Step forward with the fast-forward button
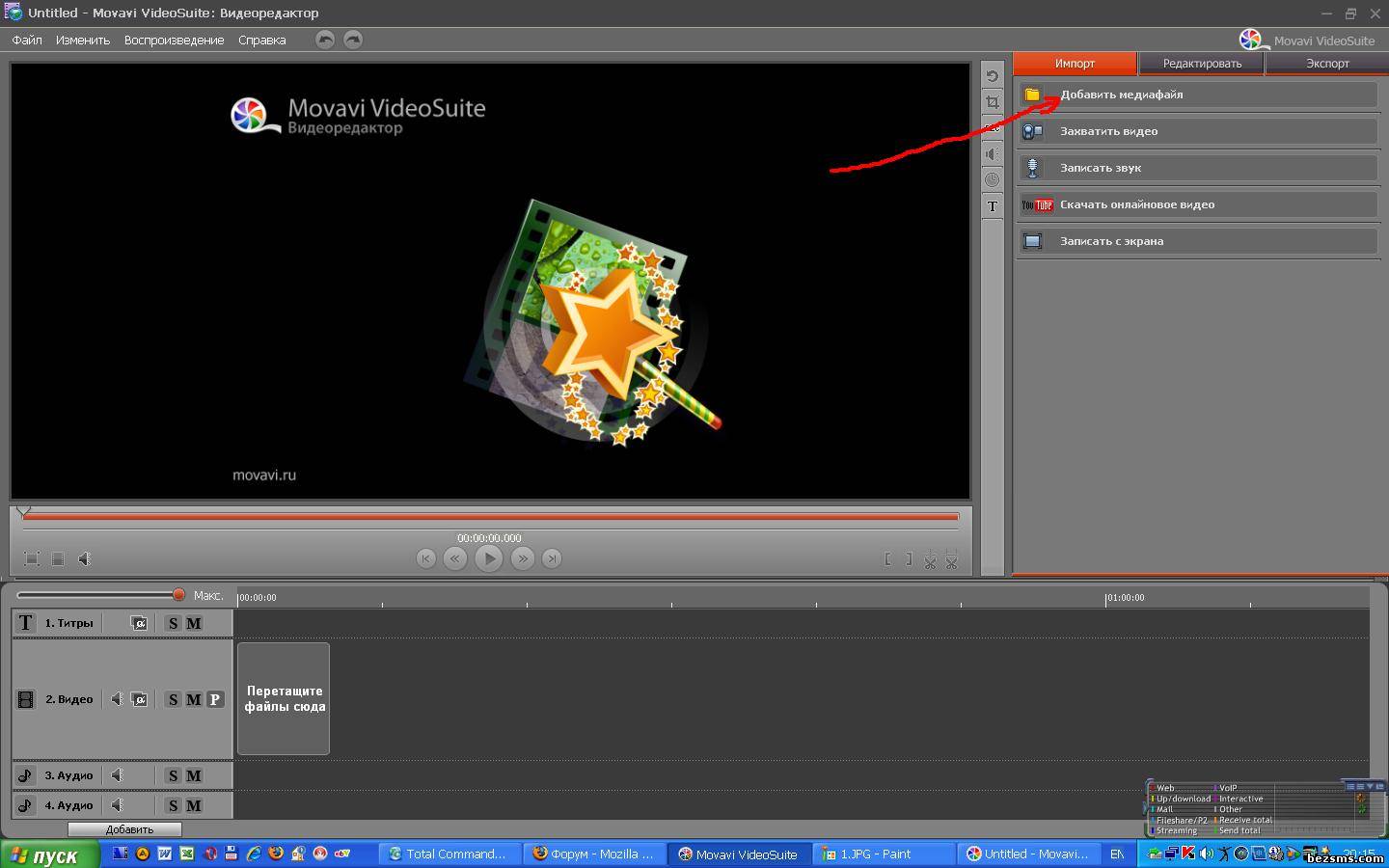This screenshot has height=868, width=1389. 523,558
